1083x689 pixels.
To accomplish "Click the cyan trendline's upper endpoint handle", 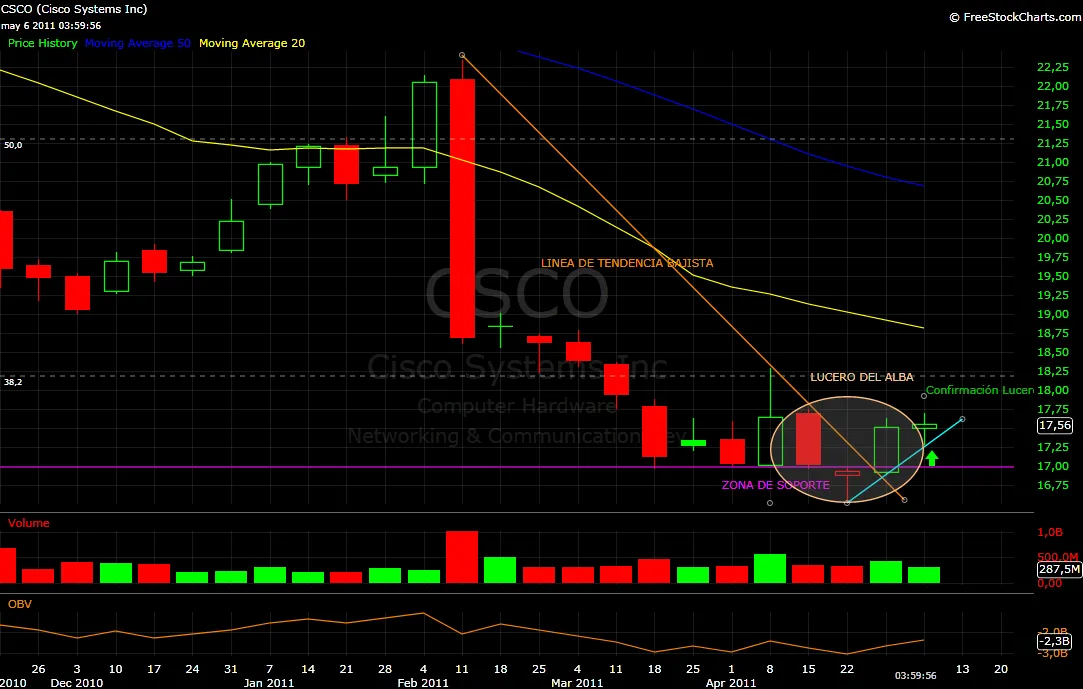I will (962, 419).
